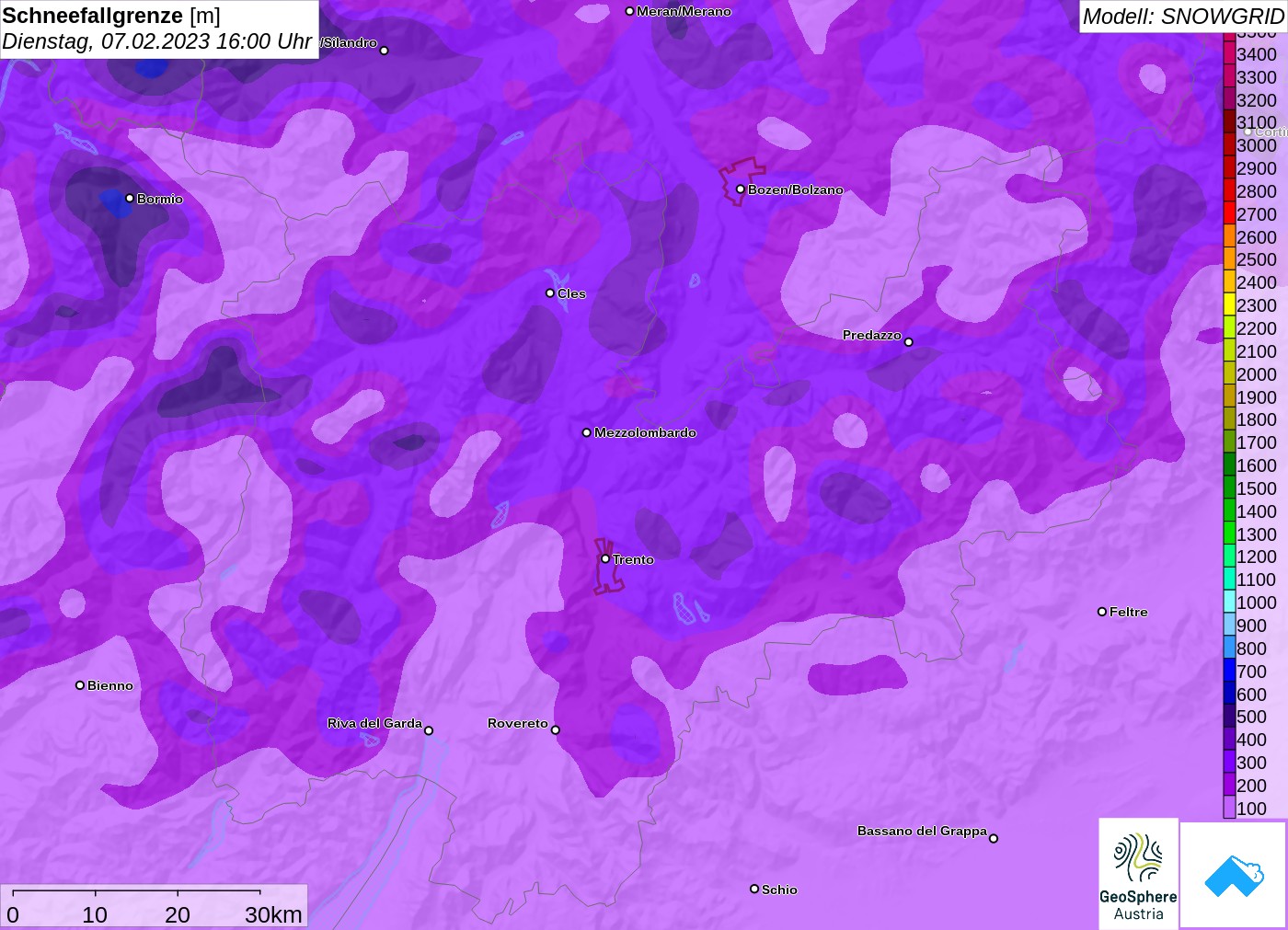Screen dimensions: 1288x930
Task: Click the Meran/Merano city label
Action: point(684,11)
